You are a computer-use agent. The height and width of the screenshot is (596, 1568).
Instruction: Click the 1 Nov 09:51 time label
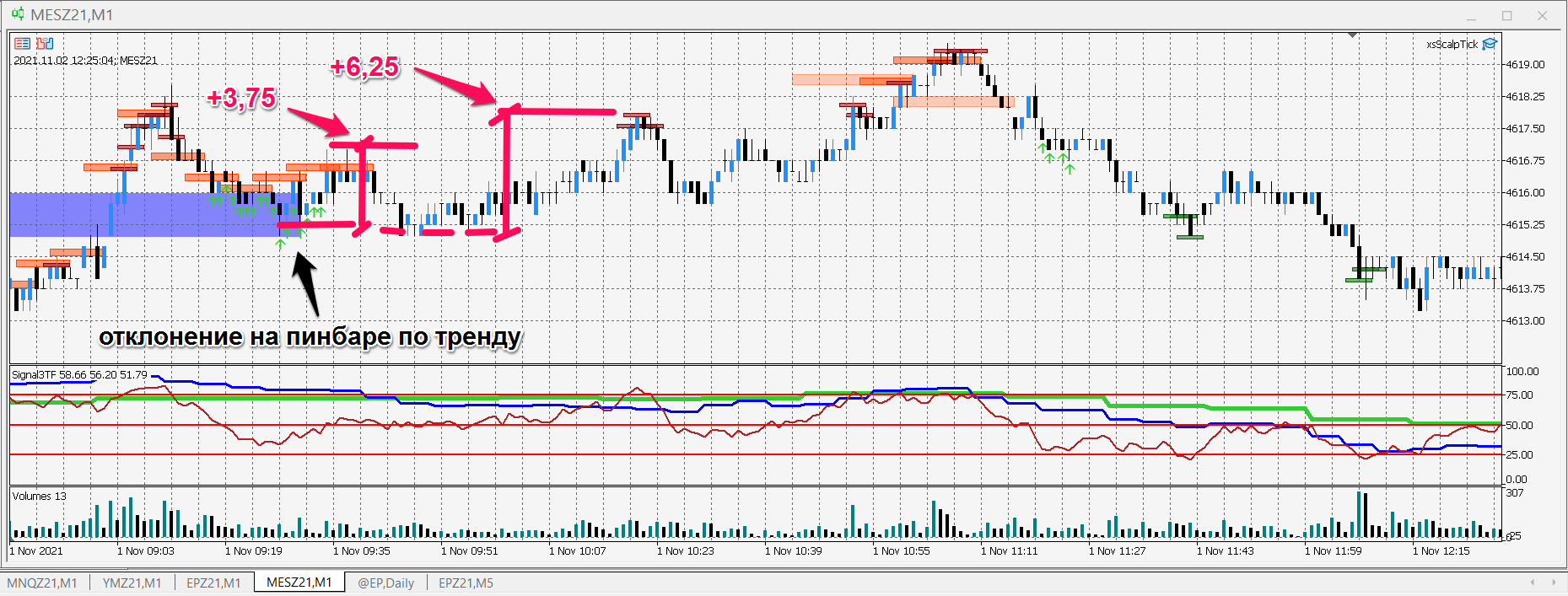470,550
